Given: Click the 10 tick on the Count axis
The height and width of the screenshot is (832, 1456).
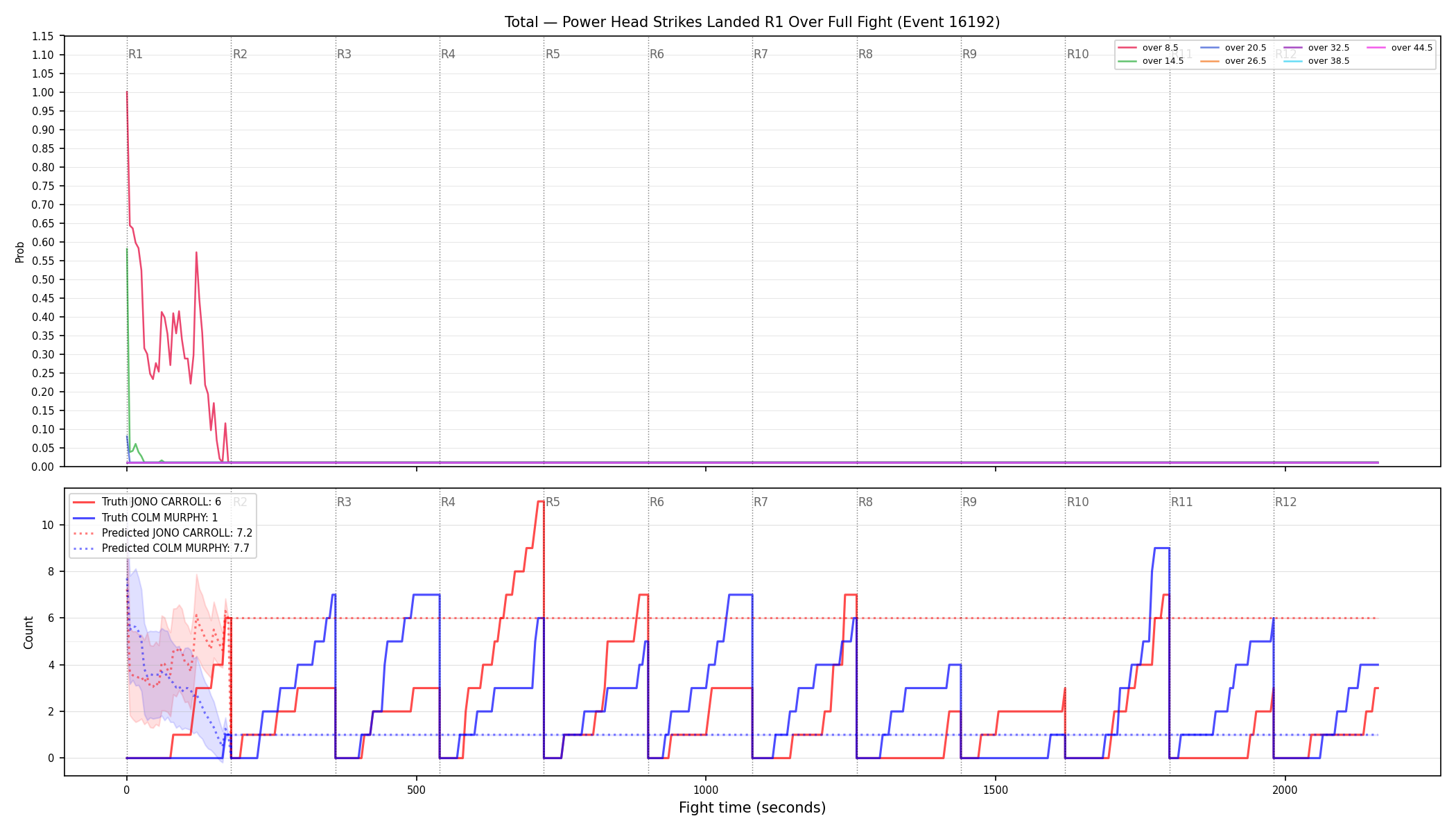Looking at the screenshot, I should [48, 525].
